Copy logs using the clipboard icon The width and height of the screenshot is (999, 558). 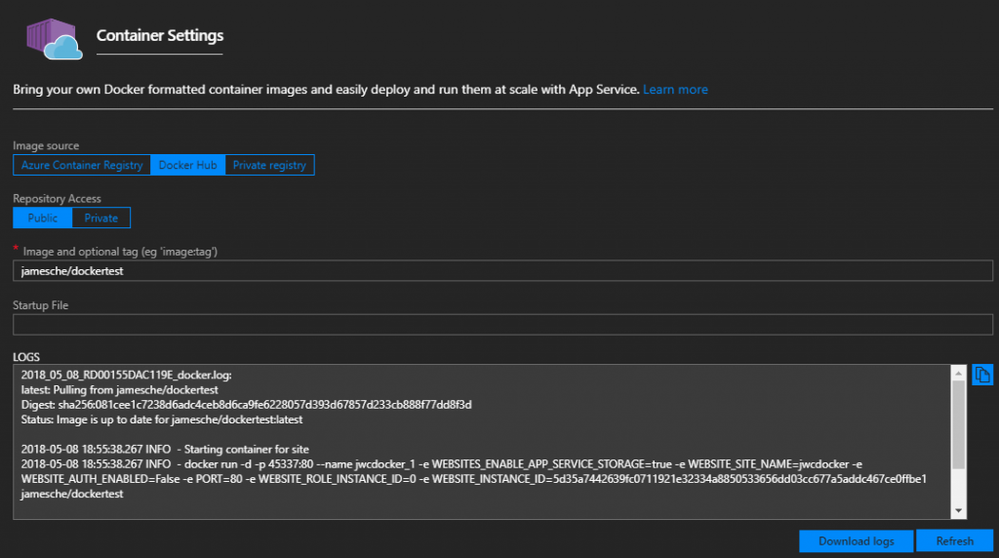[x=982, y=375]
